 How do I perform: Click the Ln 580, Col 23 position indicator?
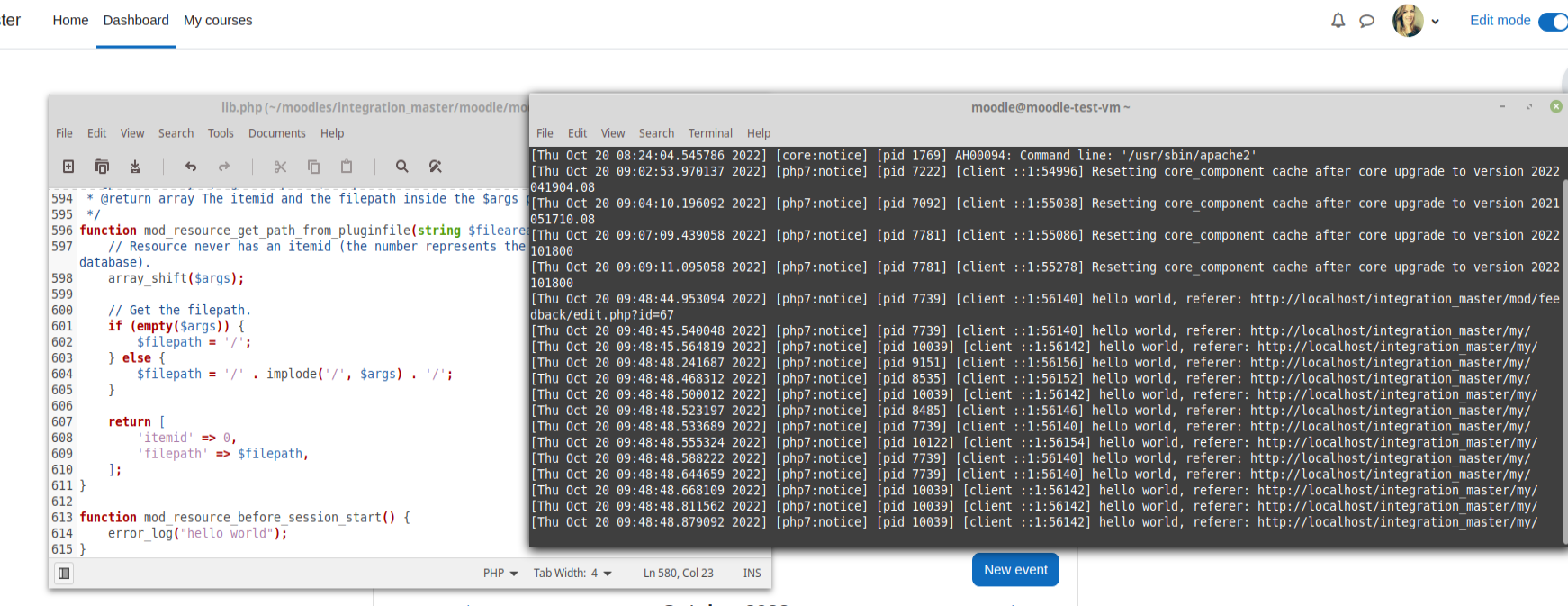click(x=678, y=574)
